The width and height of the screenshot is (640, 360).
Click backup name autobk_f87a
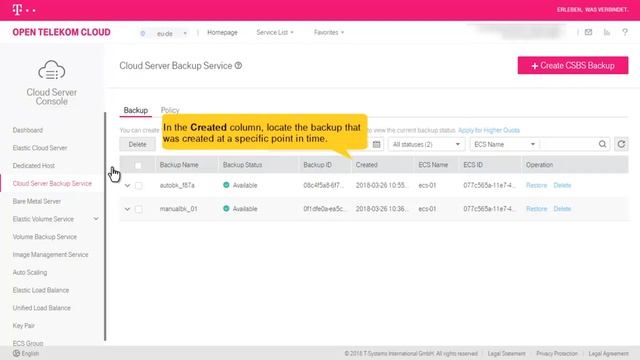(177, 185)
